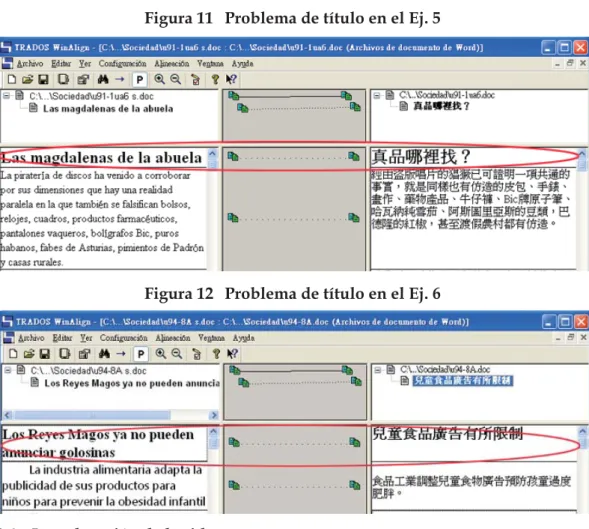
Task: Click New document icon in u91-1ua6 window
Action: click(x=12, y=79)
